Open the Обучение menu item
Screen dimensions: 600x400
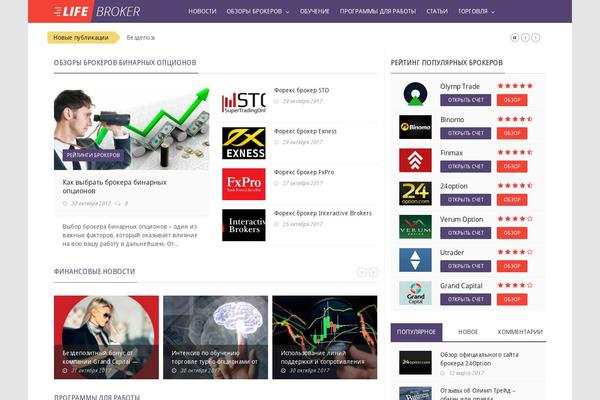pyautogui.click(x=315, y=11)
